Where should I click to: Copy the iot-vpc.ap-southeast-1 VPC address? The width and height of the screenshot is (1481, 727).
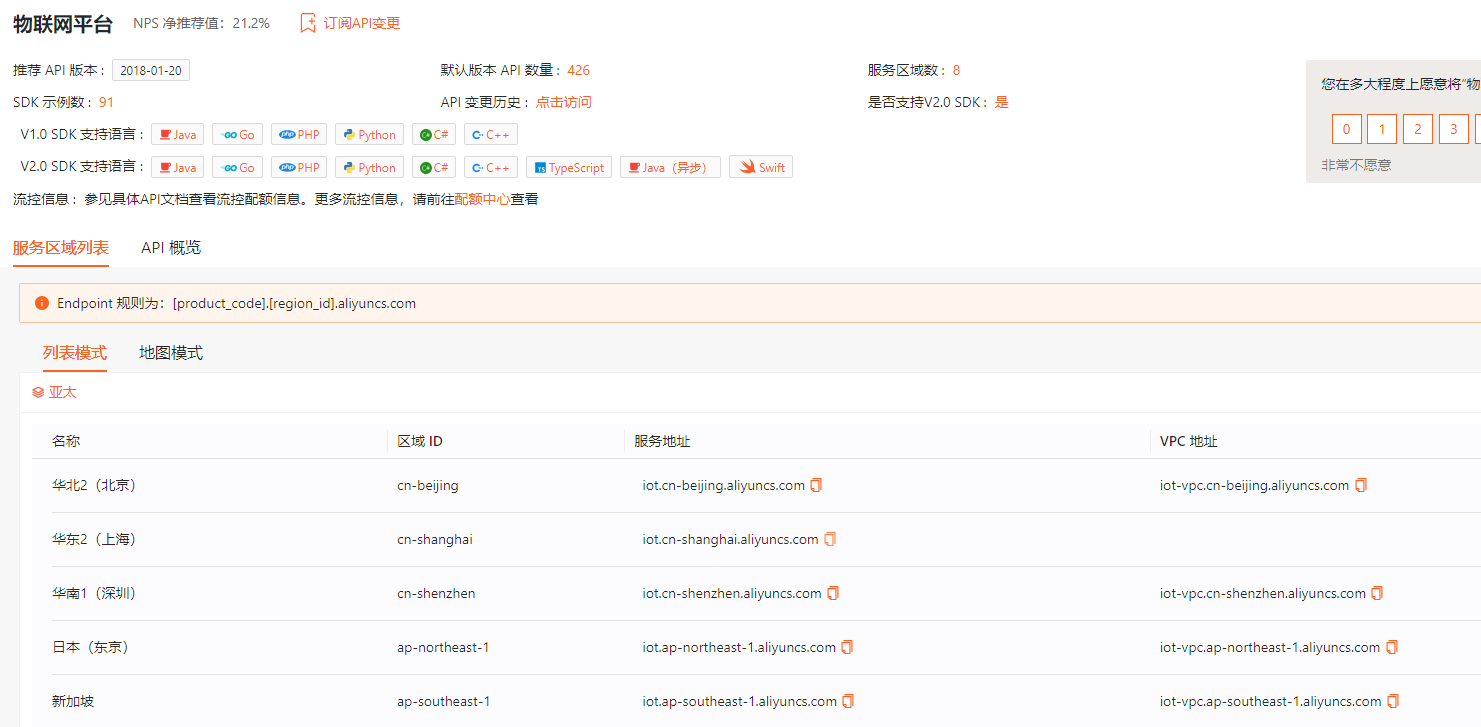[1393, 701]
